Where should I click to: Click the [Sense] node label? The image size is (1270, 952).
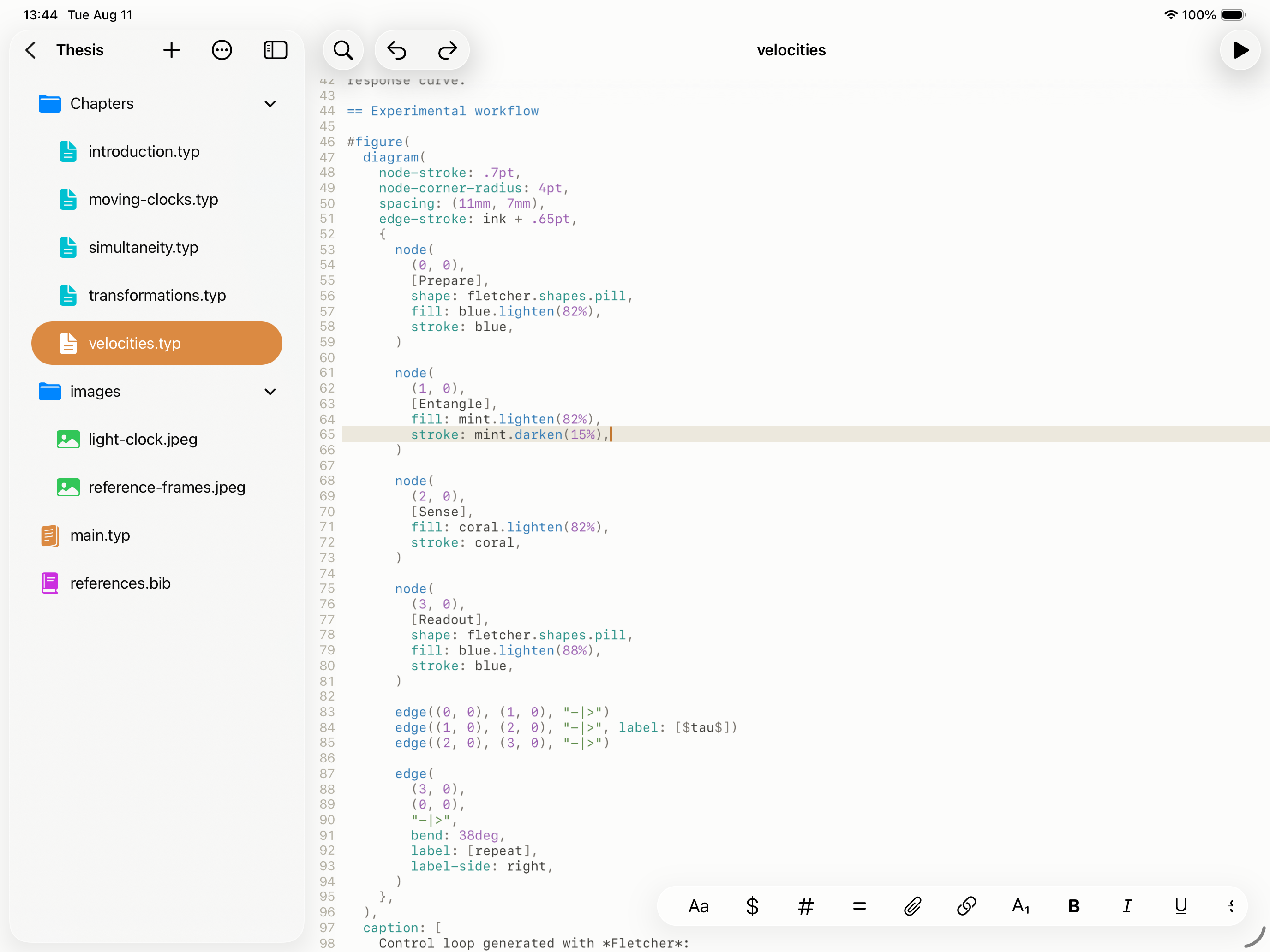point(442,512)
